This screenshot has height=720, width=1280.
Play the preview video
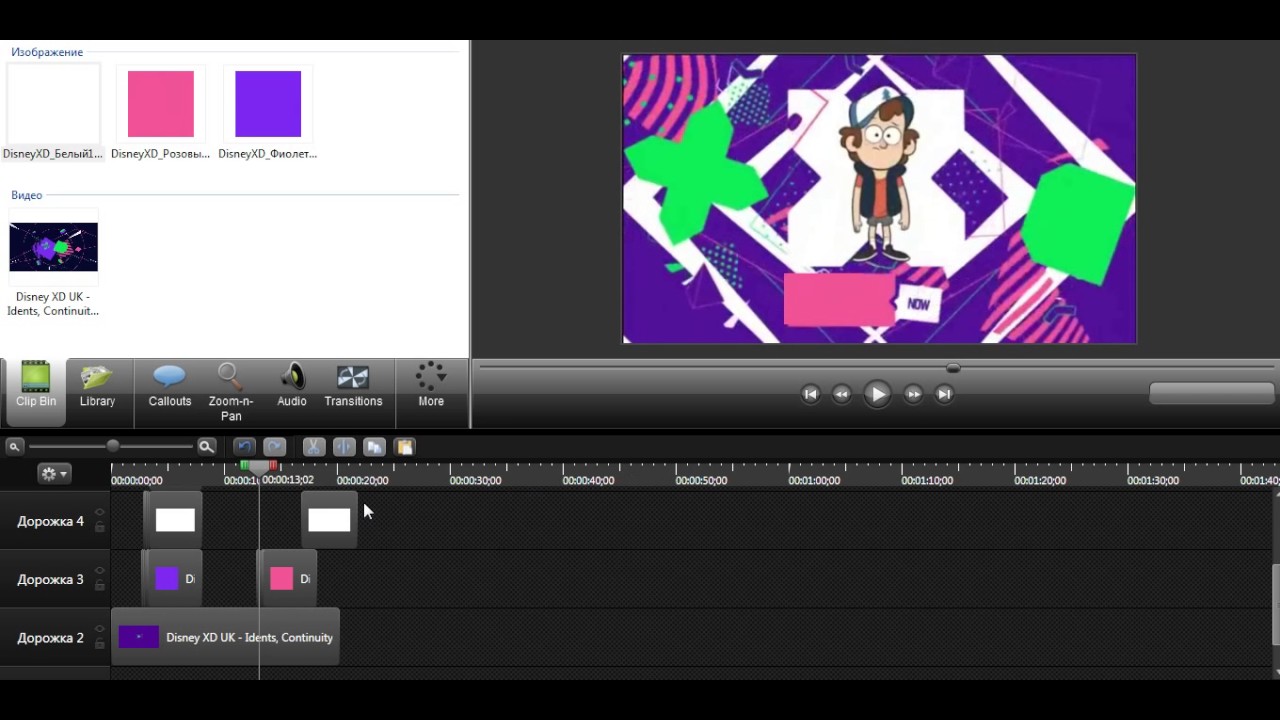pos(877,394)
